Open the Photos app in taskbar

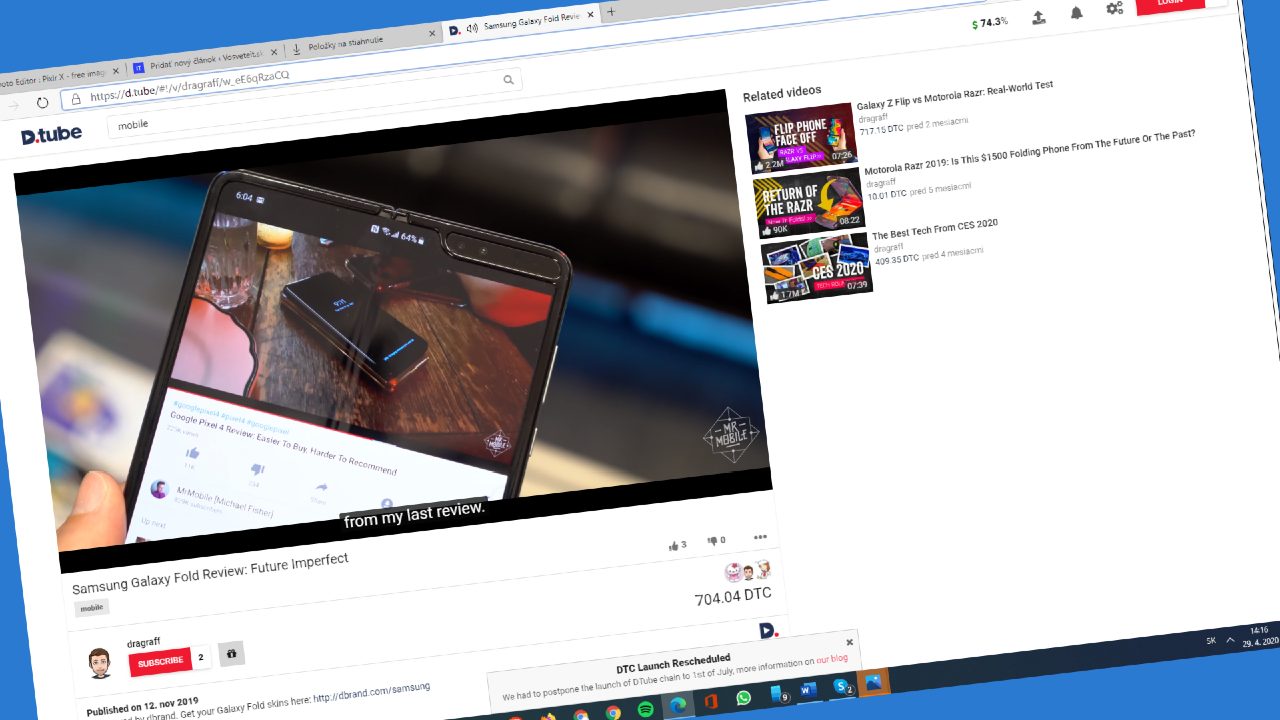(874, 682)
